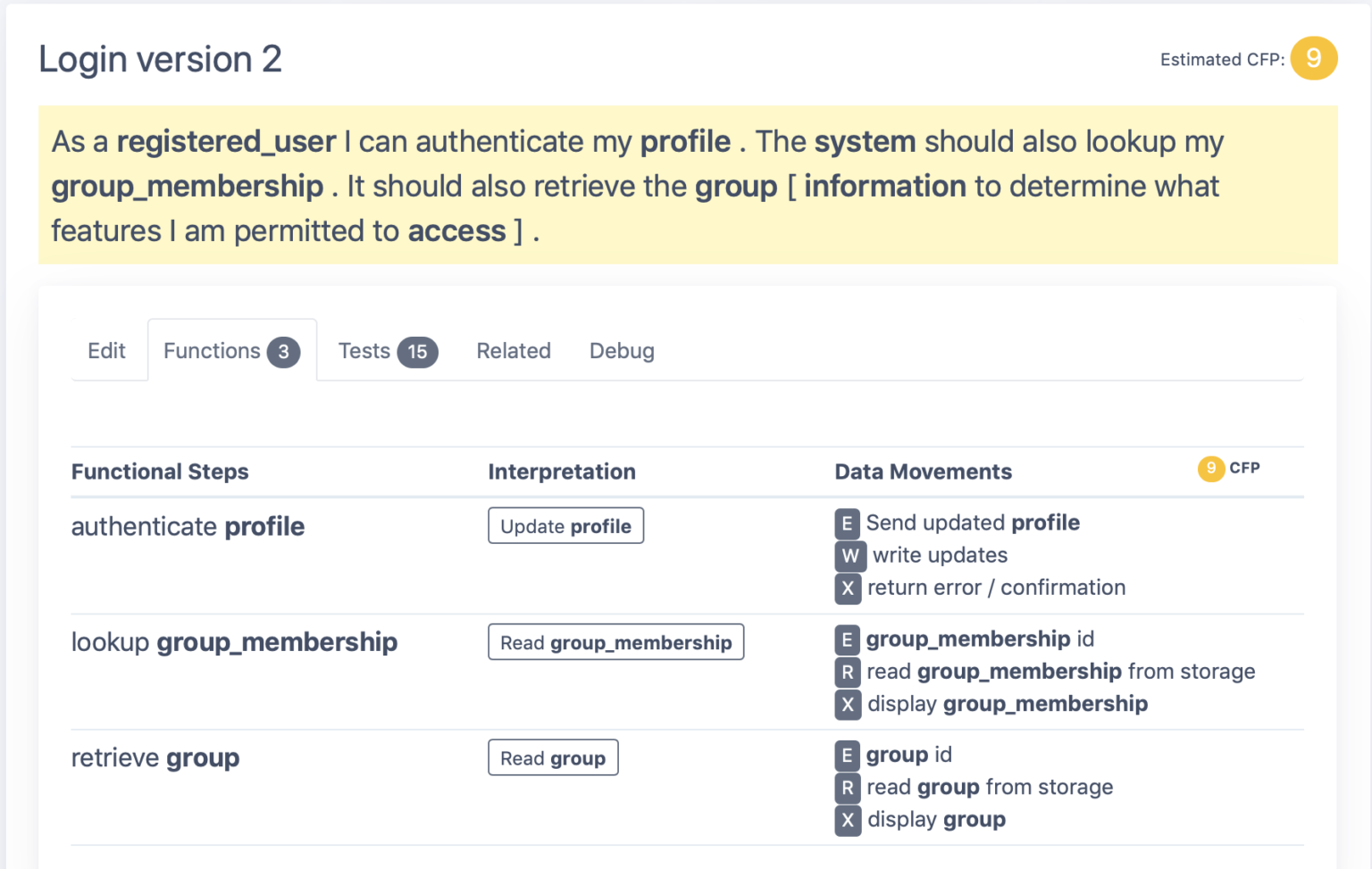1372x869 pixels.
Task: Open the Tests tab showing 15 tests
Action: [x=384, y=350]
